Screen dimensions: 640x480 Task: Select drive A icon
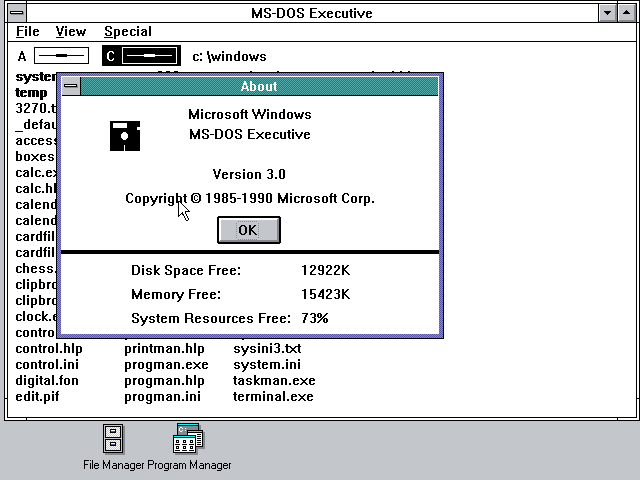click(61, 56)
